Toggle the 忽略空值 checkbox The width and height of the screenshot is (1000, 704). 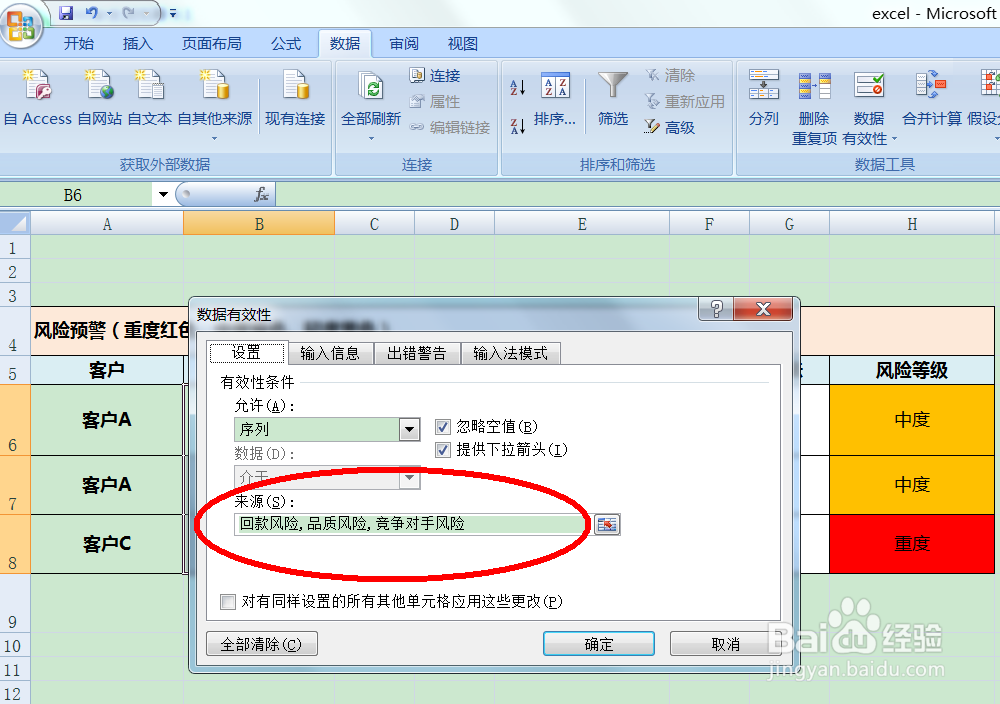[x=442, y=426]
